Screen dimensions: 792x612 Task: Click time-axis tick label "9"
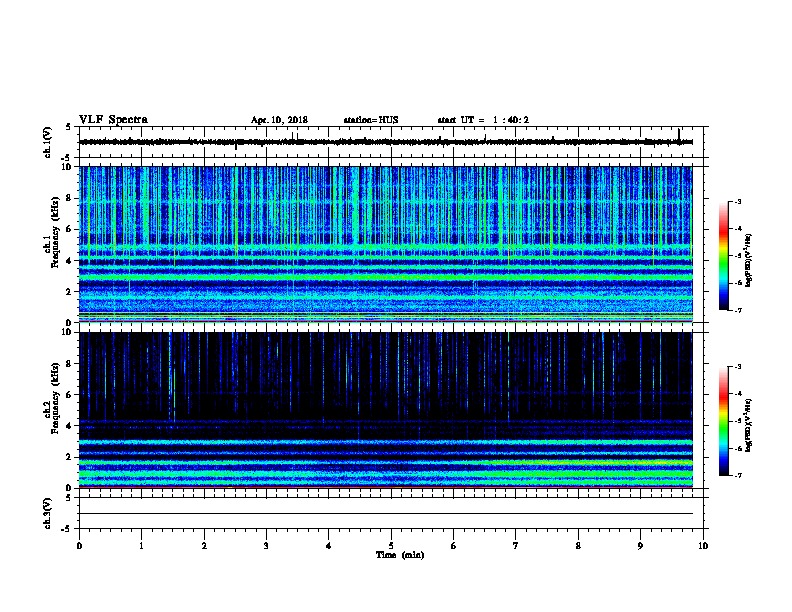click(640, 546)
